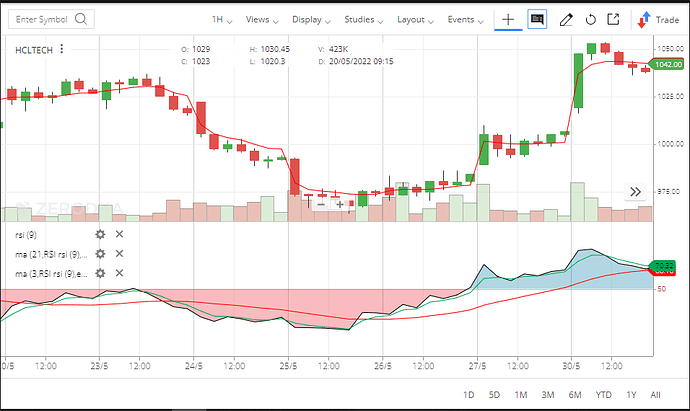The height and width of the screenshot is (411, 690).
Task: Click the ma (21,RSI rsi (9) label
Action: point(51,254)
